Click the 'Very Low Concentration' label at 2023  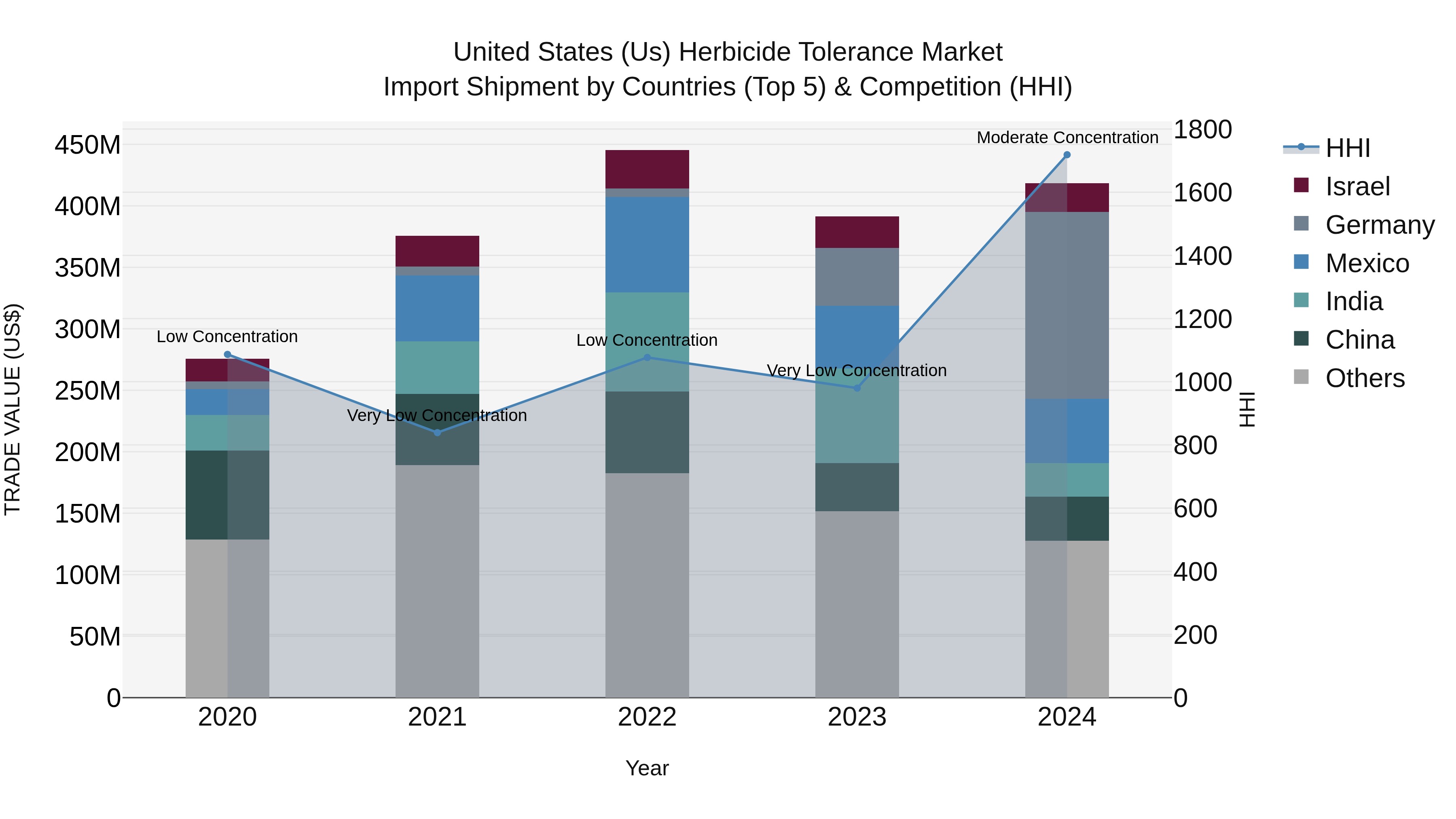point(857,370)
